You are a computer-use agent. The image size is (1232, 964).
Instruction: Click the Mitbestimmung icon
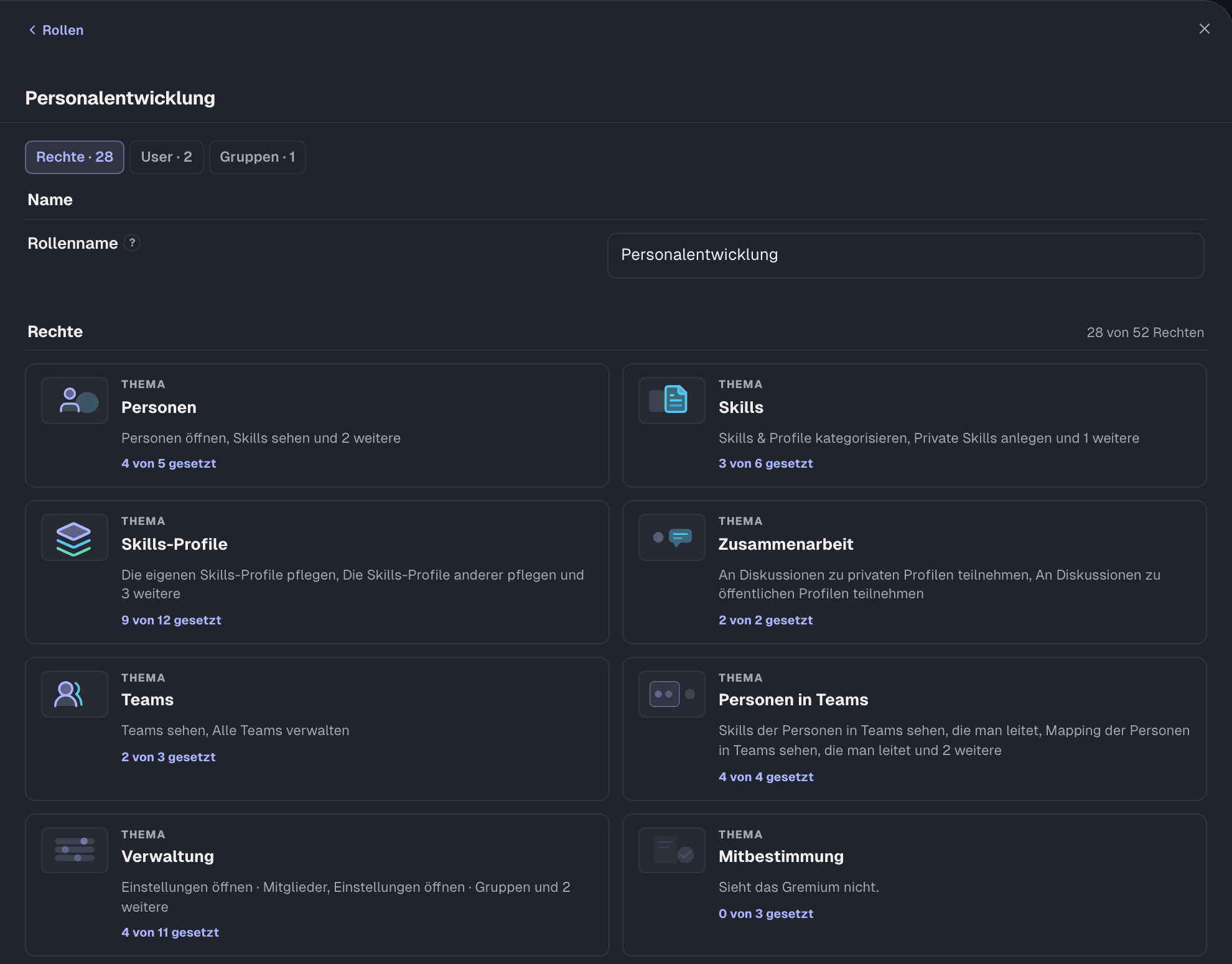[x=672, y=850]
